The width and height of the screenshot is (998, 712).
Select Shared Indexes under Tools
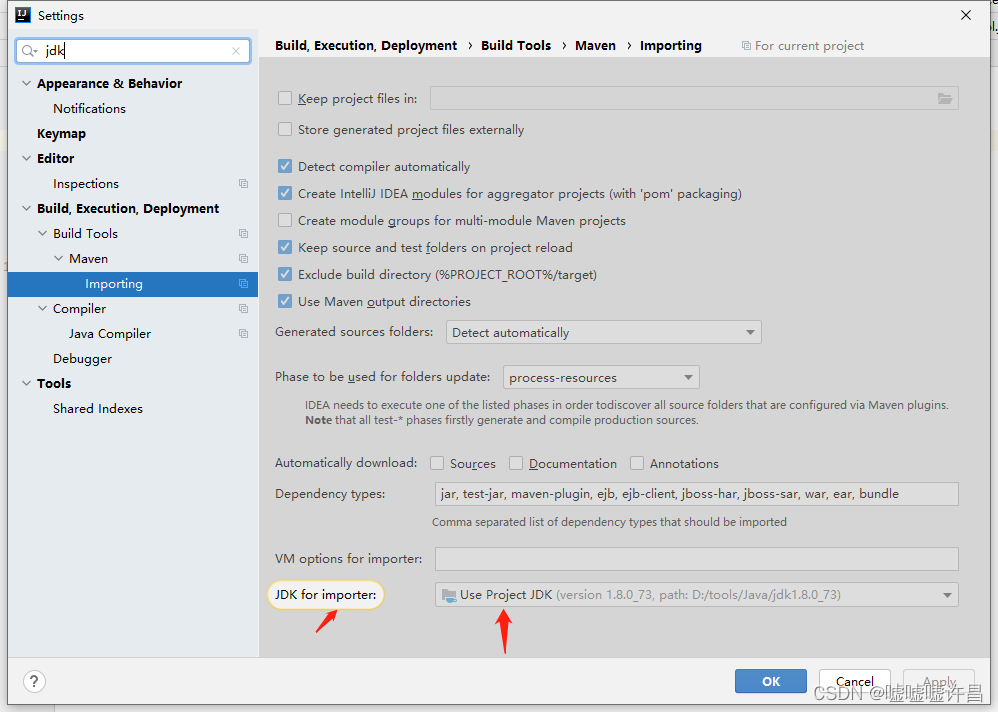pyautogui.click(x=98, y=408)
